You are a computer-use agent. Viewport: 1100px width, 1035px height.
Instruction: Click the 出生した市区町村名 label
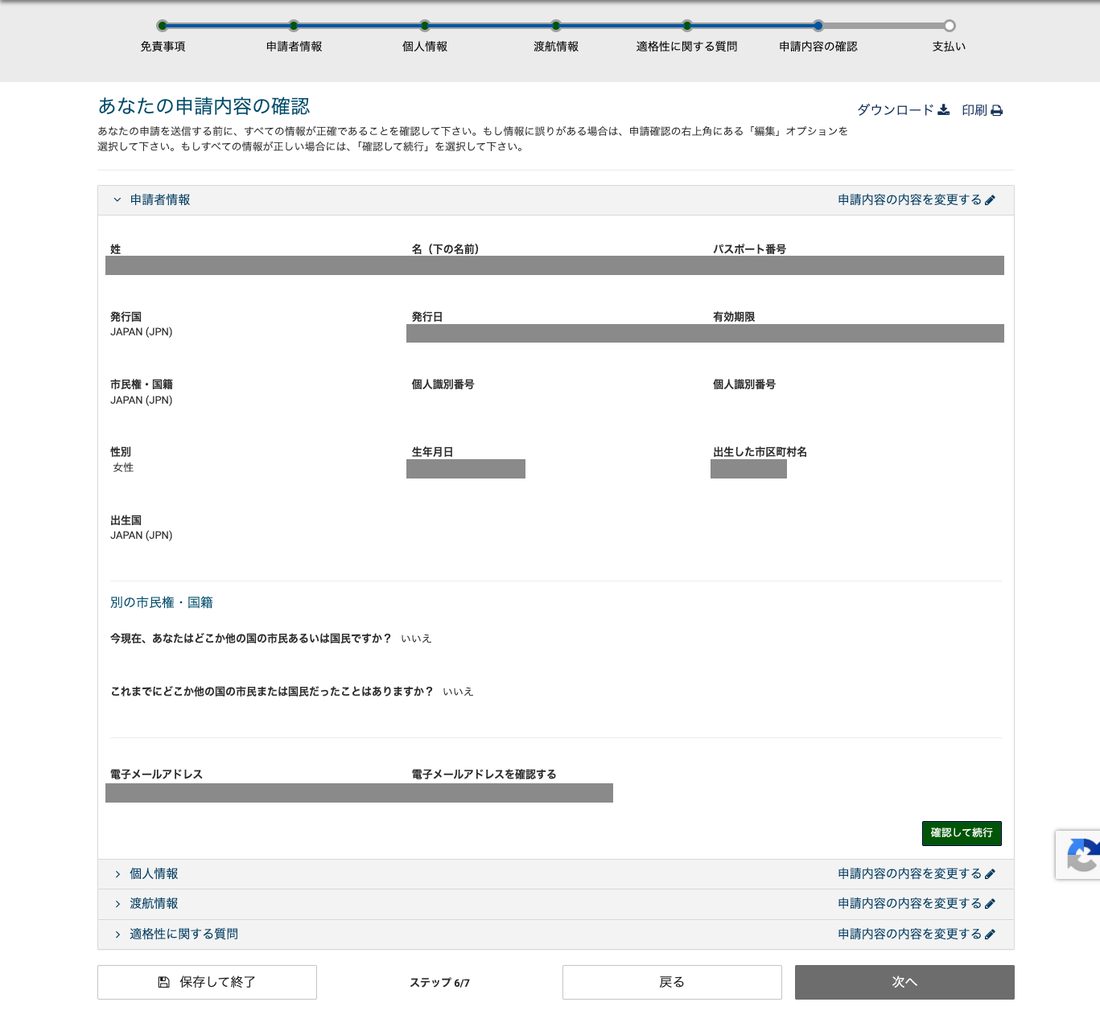click(x=760, y=452)
